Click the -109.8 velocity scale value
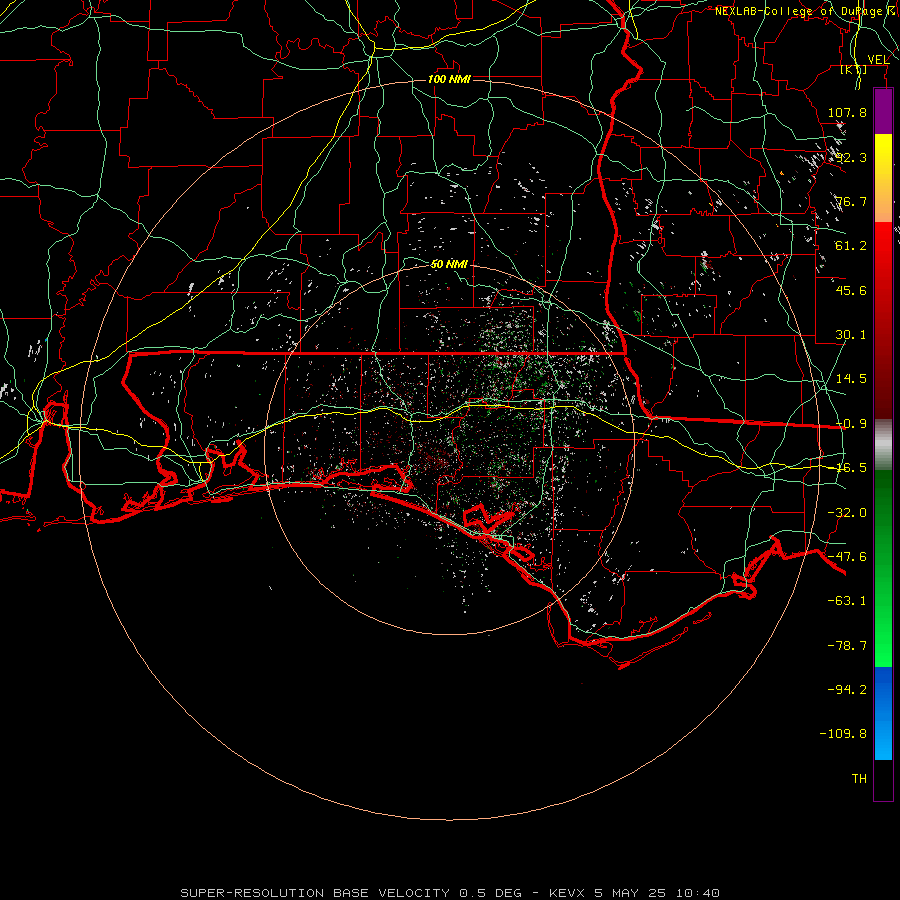 coord(843,734)
